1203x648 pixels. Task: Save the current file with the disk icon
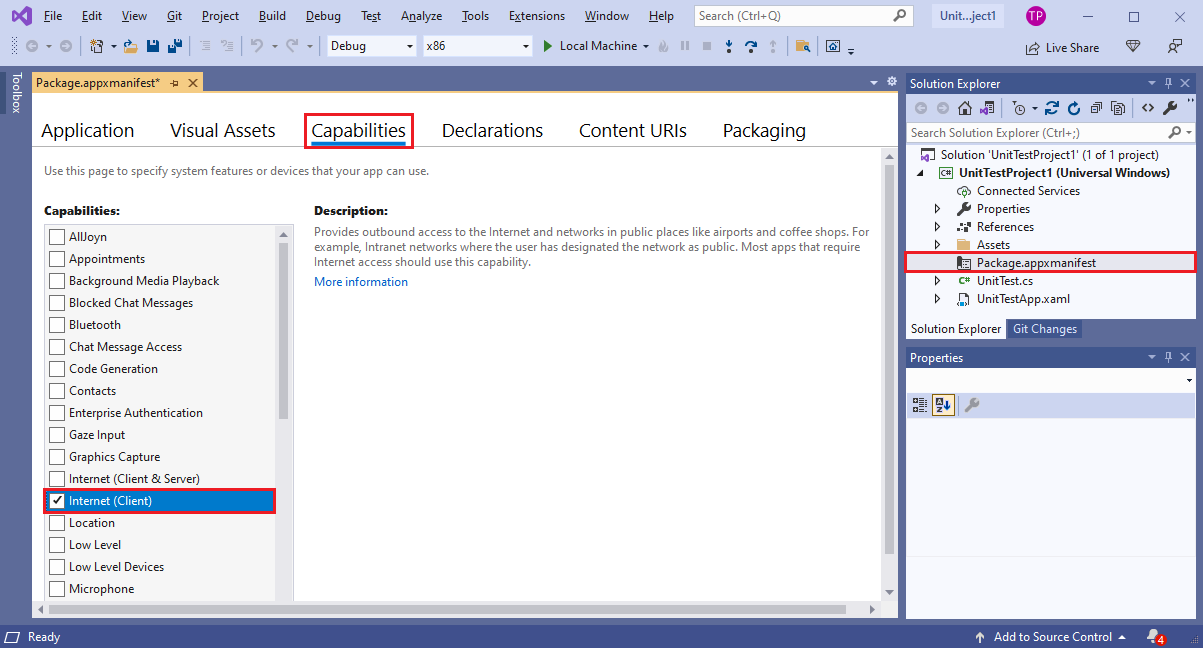click(x=153, y=46)
